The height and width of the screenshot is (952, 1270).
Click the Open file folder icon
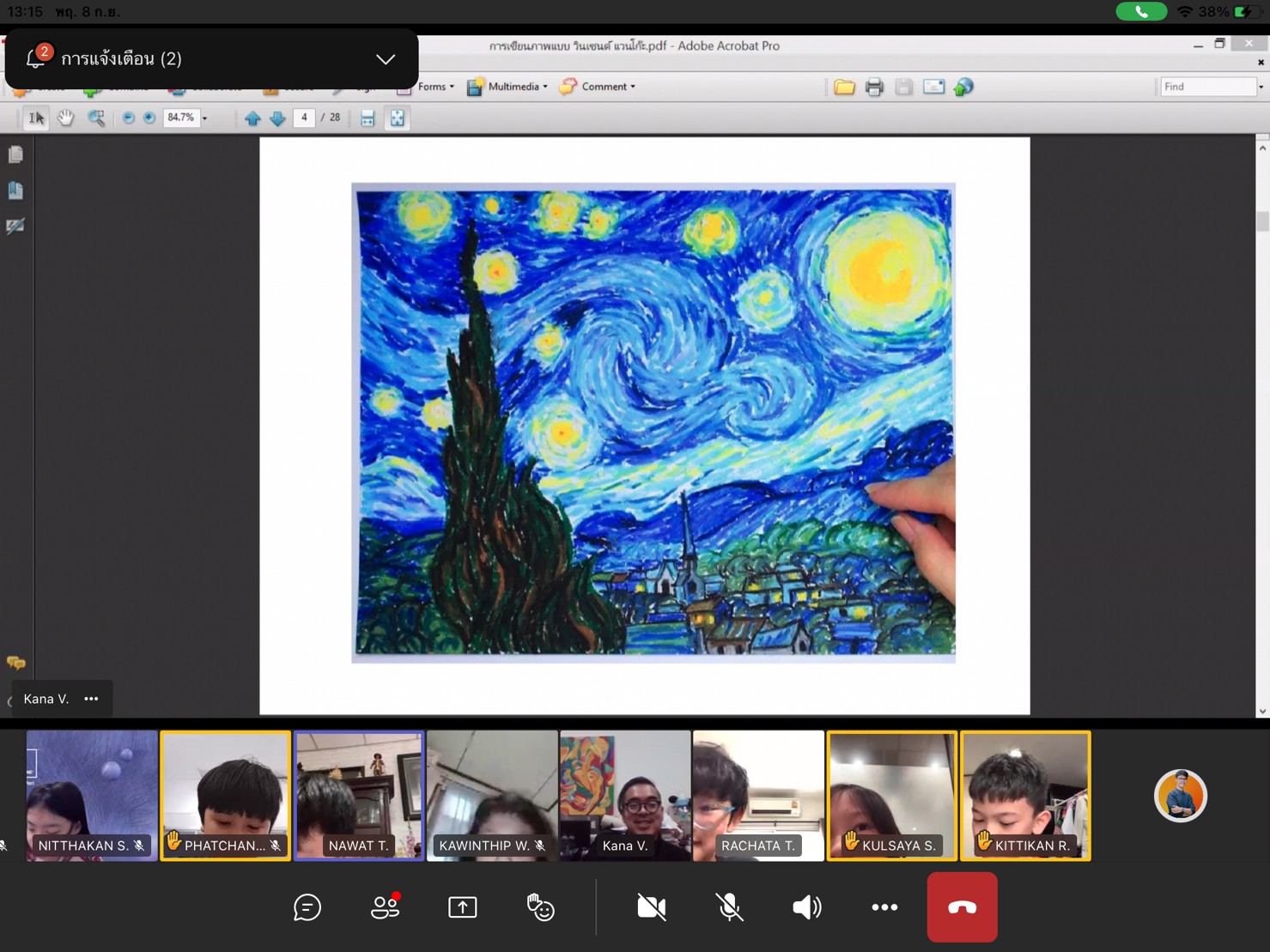tap(844, 87)
